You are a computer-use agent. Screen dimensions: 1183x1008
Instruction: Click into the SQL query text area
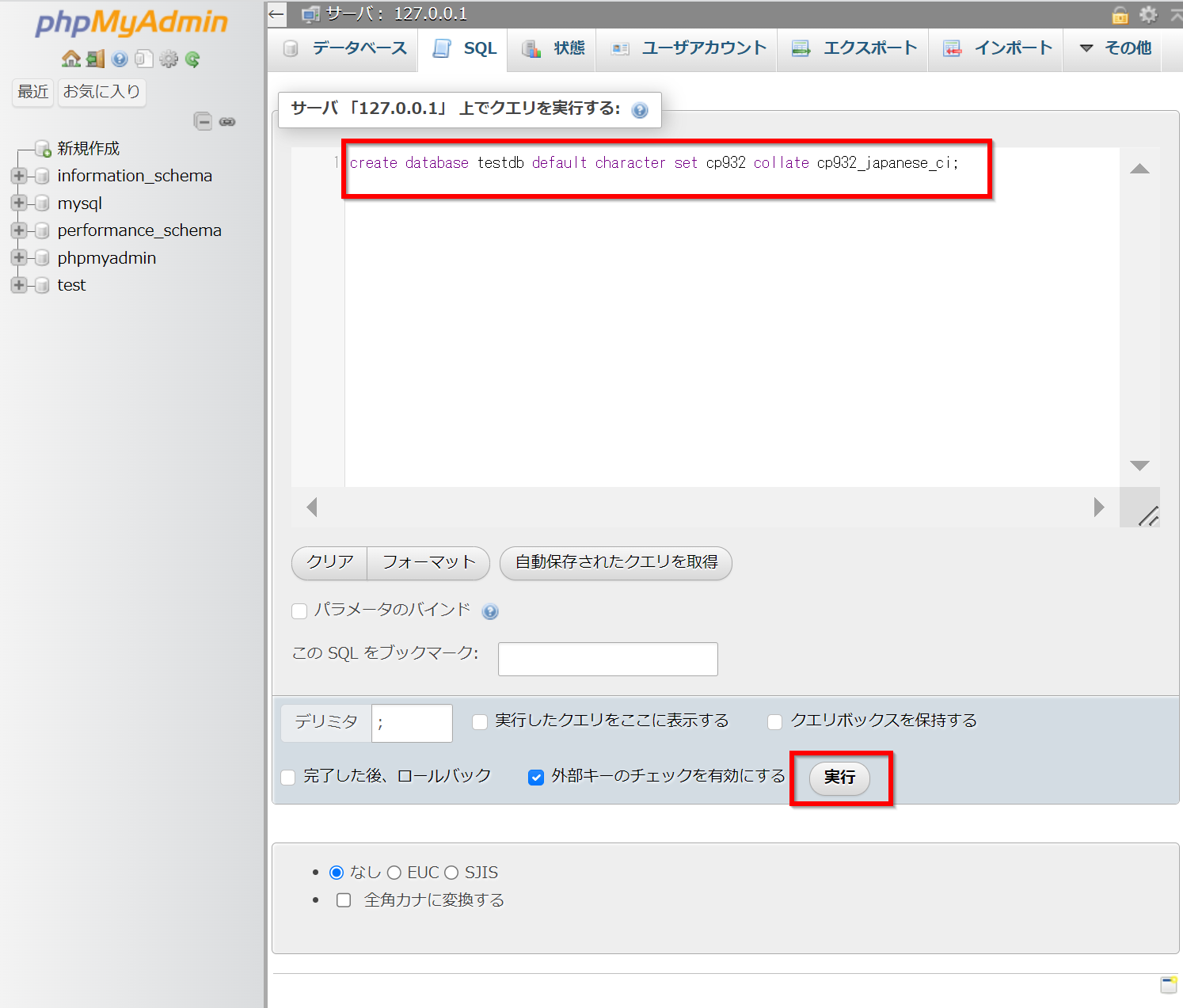[732, 317]
